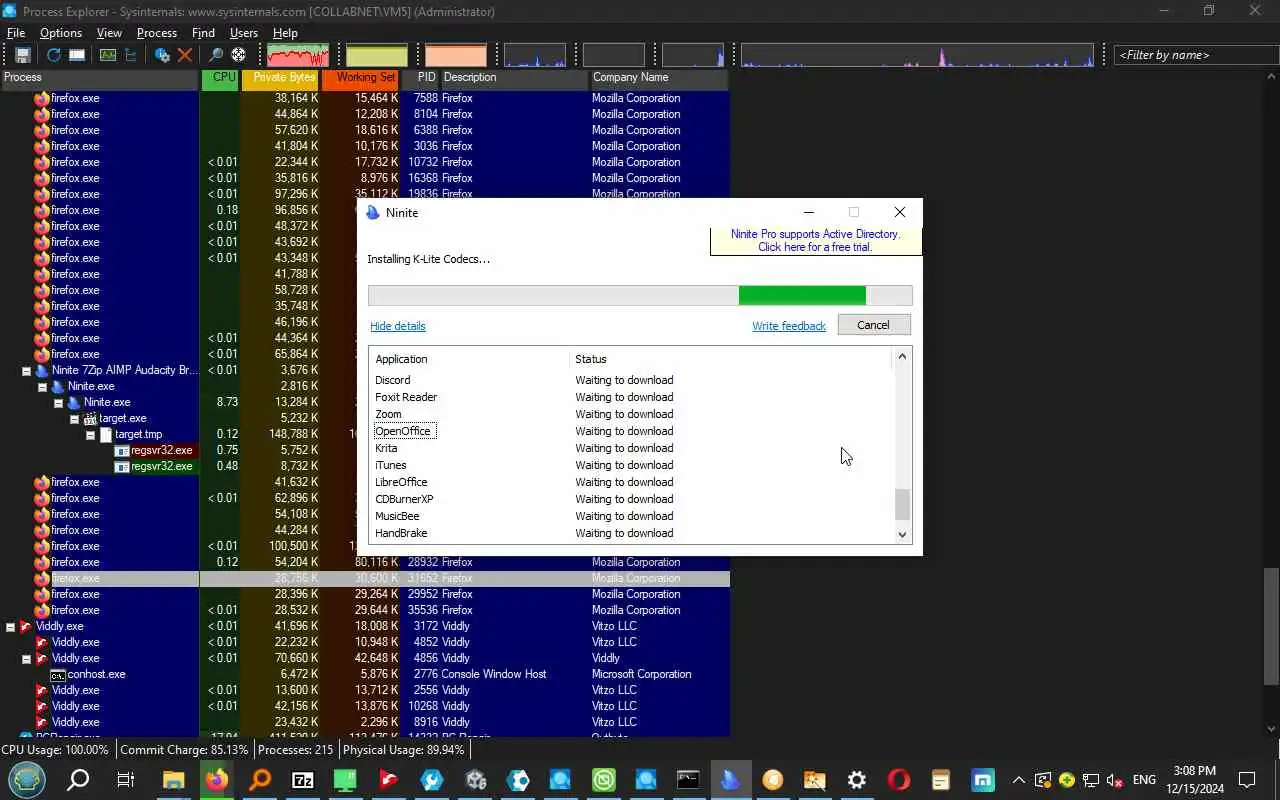The image size is (1280, 800).
Task: Click Process Explorer vertical scrollbar thumb
Action: [1271, 626]
